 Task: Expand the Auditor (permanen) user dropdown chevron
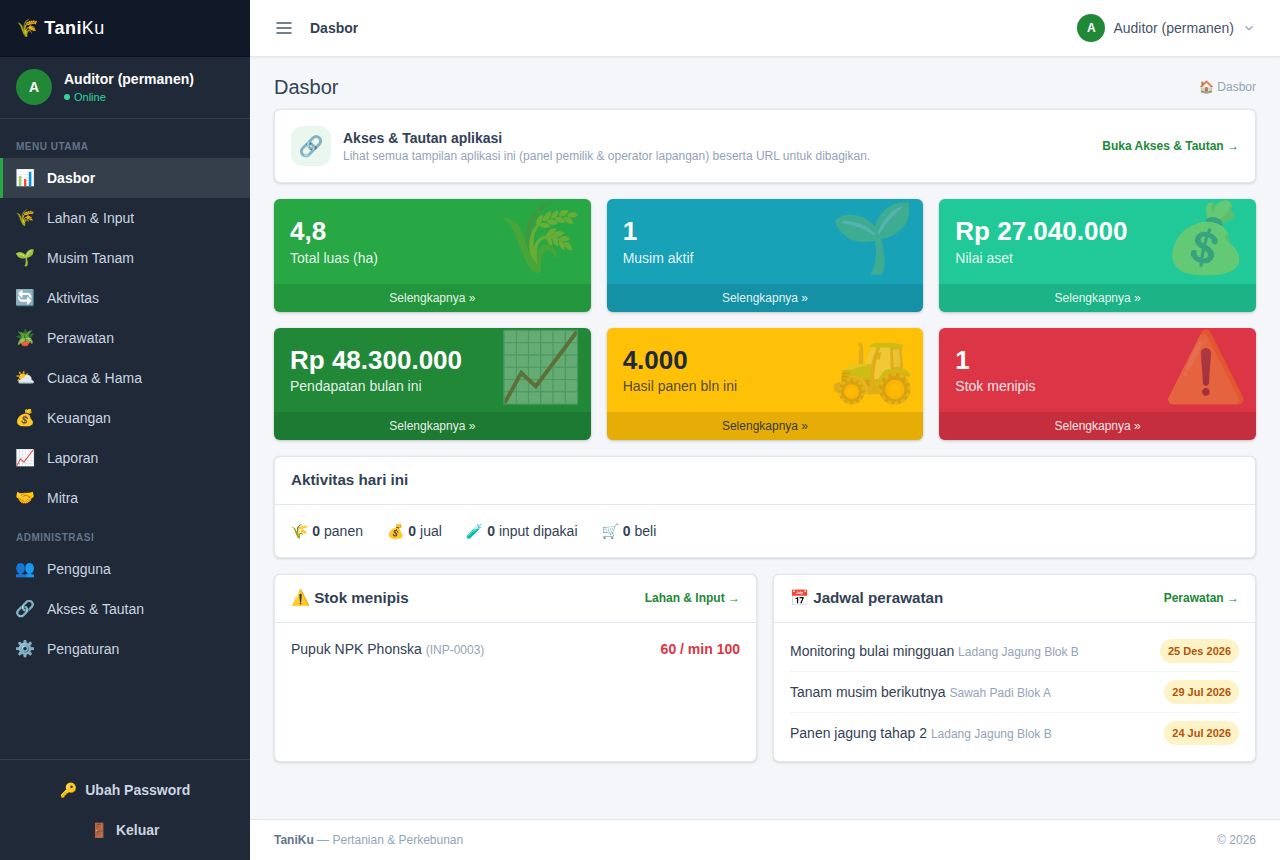coord(1249,28)
